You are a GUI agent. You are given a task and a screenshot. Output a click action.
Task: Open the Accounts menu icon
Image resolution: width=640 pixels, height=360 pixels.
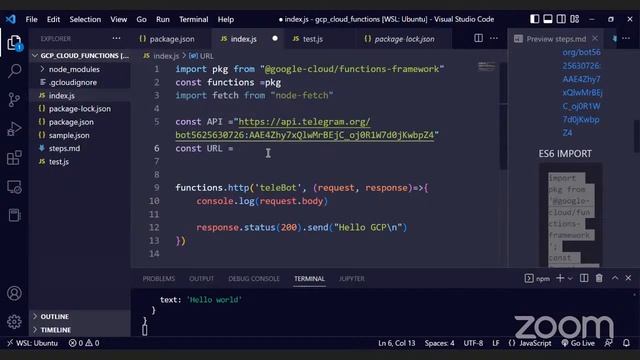point(14,293)
